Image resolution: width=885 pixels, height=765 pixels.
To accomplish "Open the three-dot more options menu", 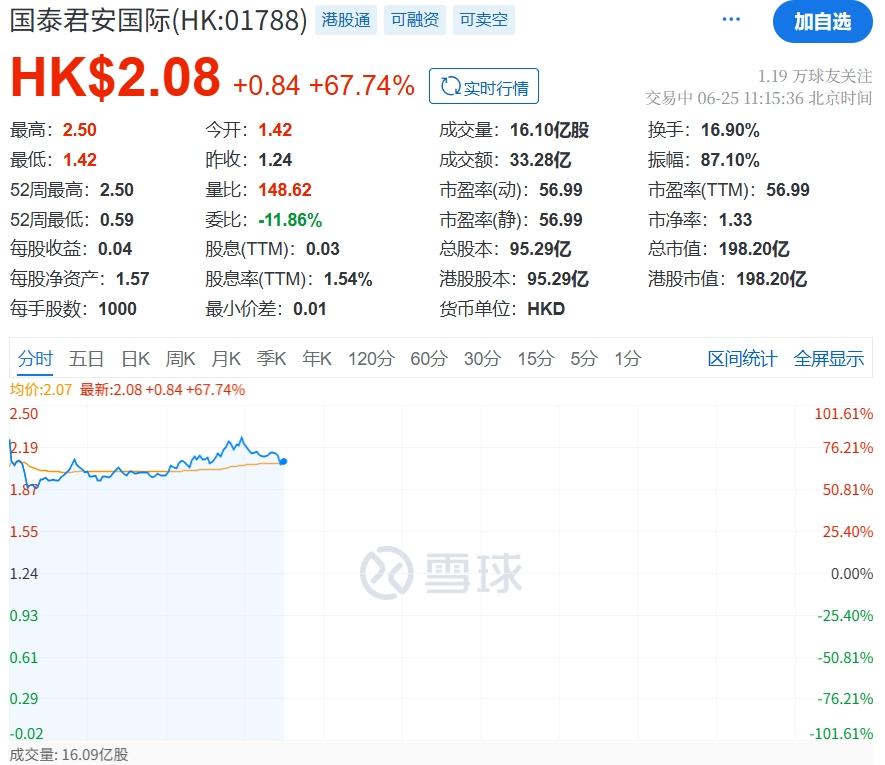I will click(731, 20).
